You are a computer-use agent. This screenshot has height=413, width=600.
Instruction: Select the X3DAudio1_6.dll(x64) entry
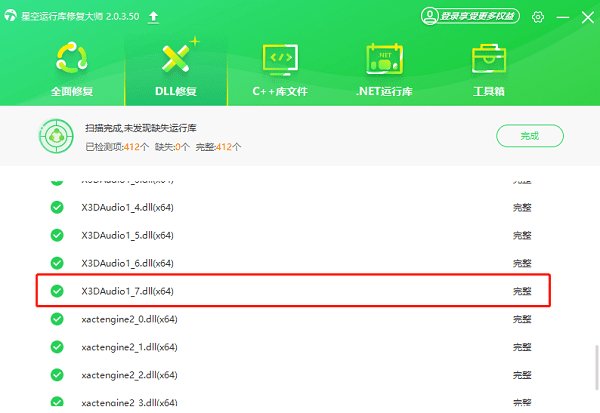[127, 263]
